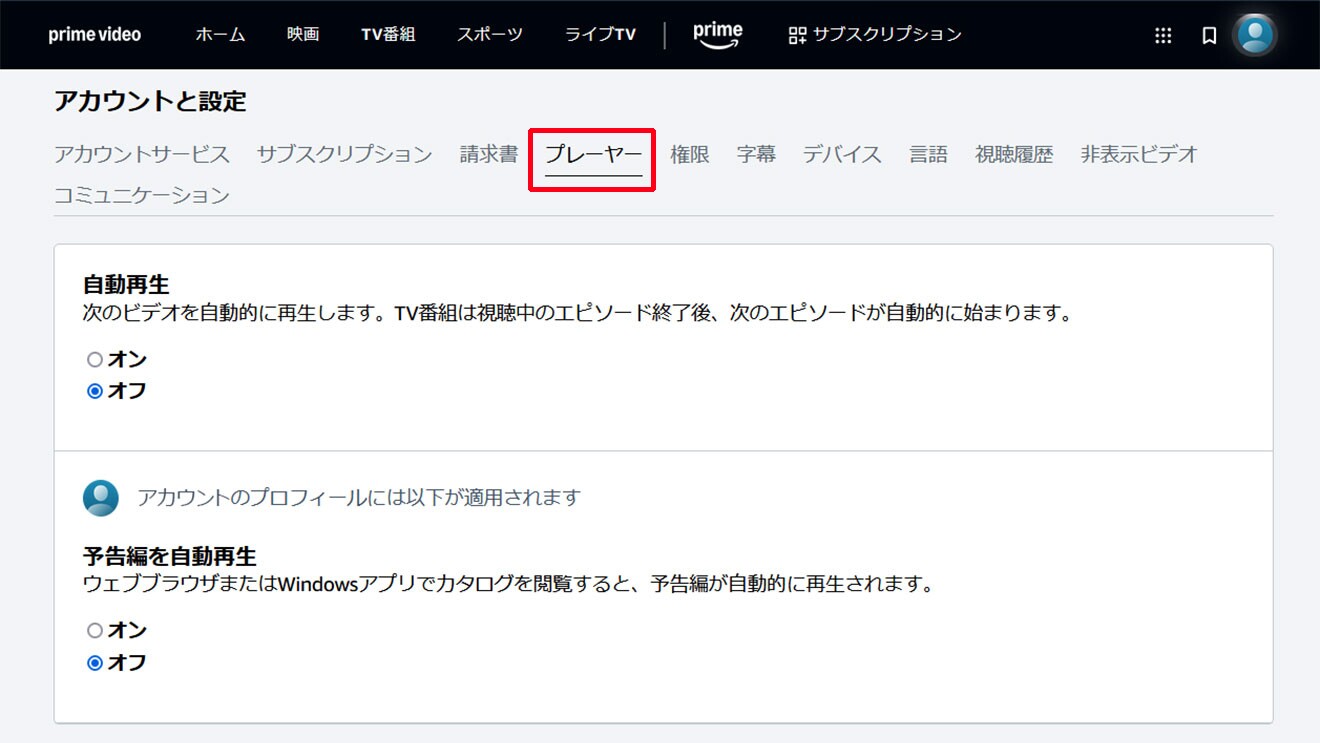Open 映画 in the top navigation
Screen dimensions: 1320x743
click(303, 35)
